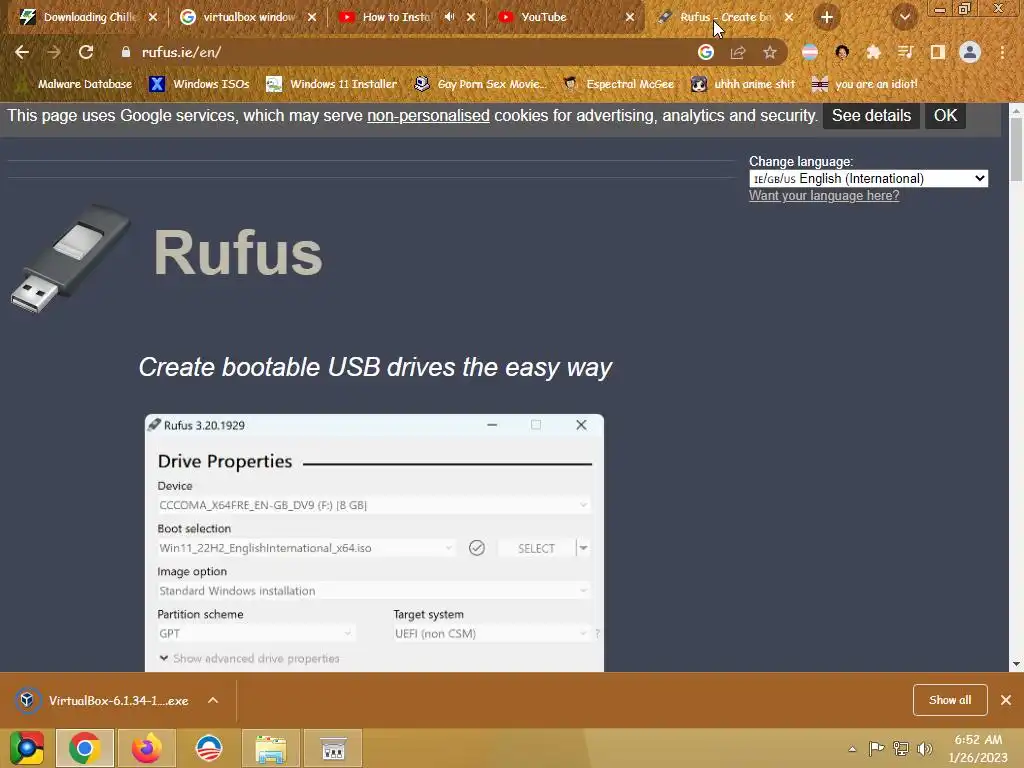Open the Obama logo taskbar app

pyautogui.click(x=208, y=748)
